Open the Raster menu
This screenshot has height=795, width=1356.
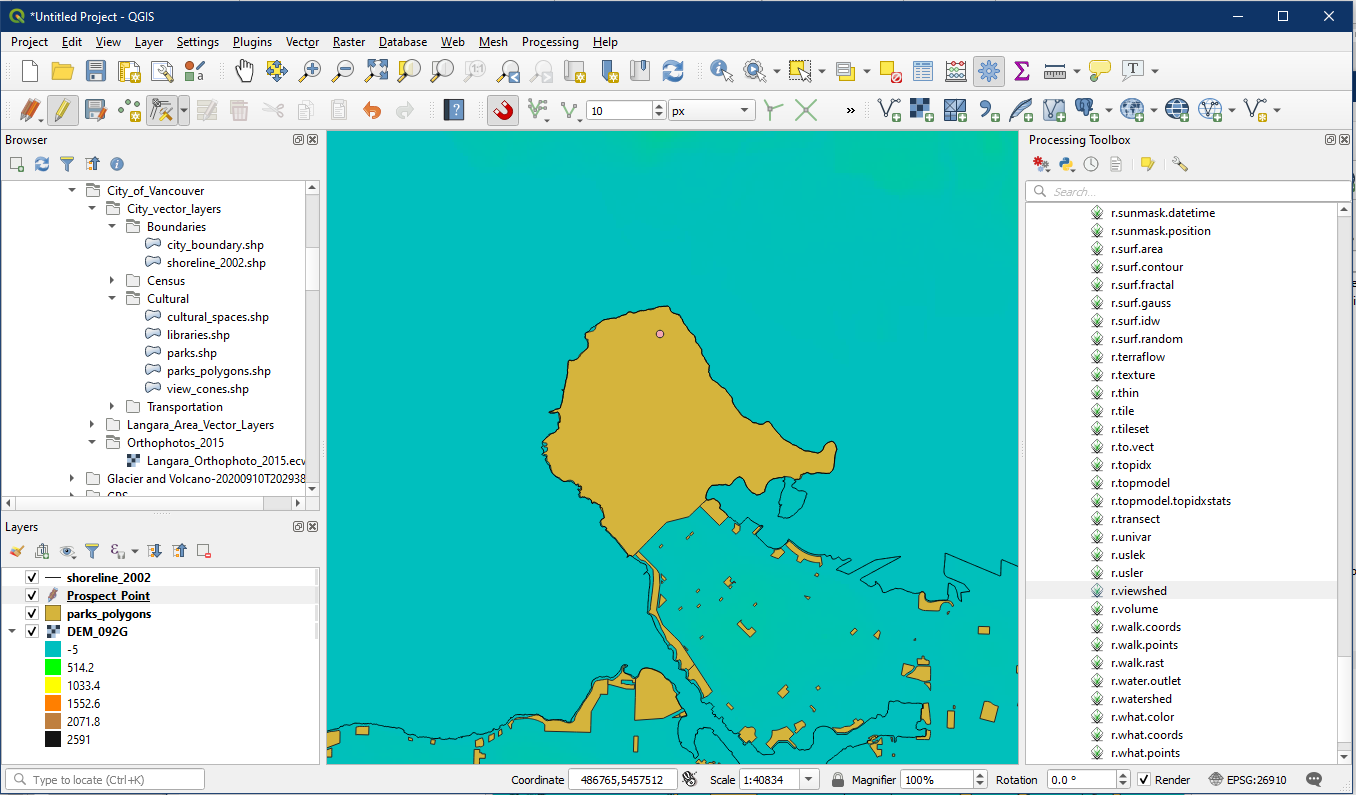pos(349,42)
